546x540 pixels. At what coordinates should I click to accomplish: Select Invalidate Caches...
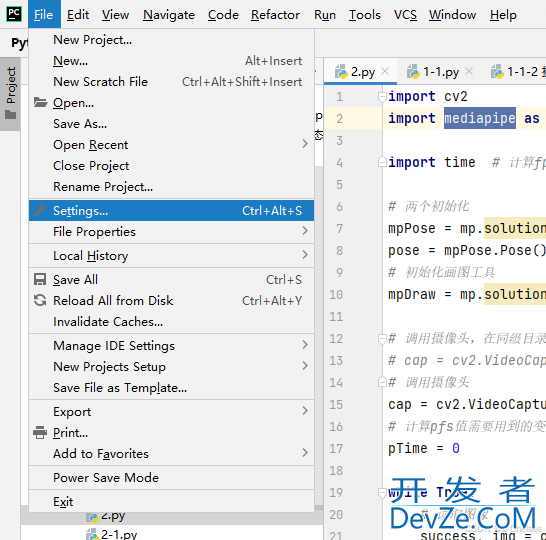(x=171, y=321)
